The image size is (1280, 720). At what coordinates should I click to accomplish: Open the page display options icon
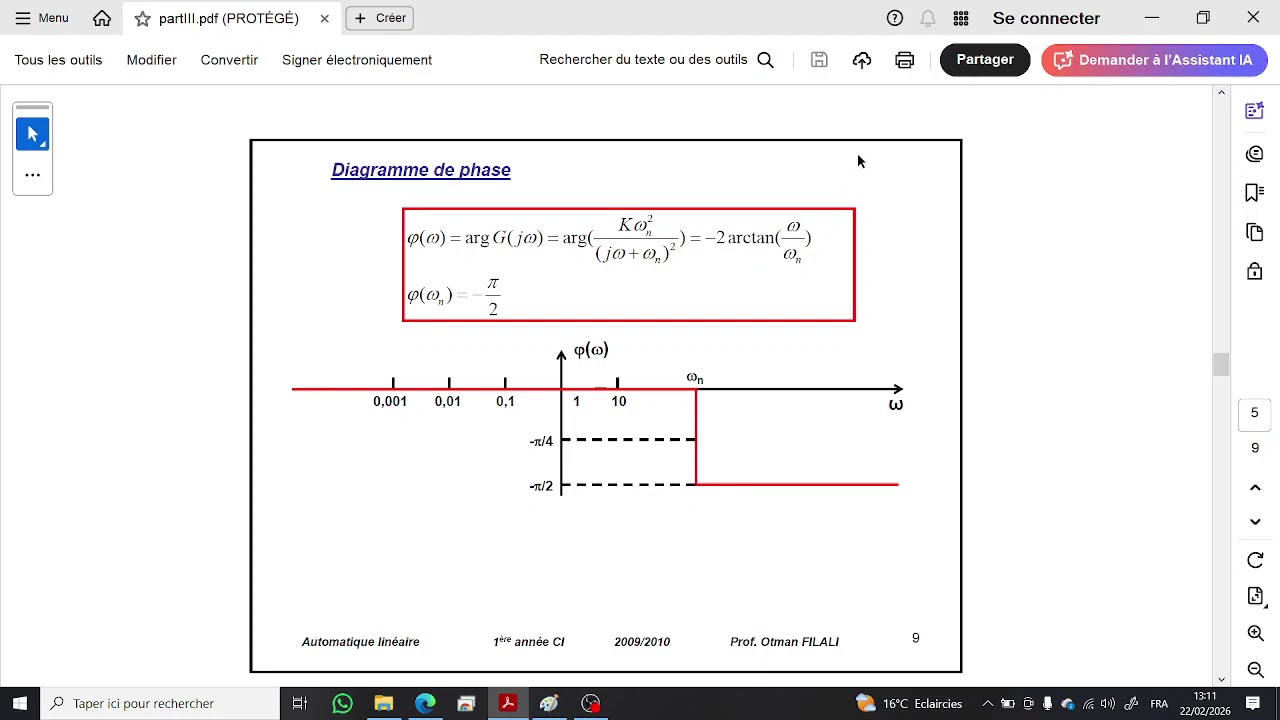pos(1255,597)
